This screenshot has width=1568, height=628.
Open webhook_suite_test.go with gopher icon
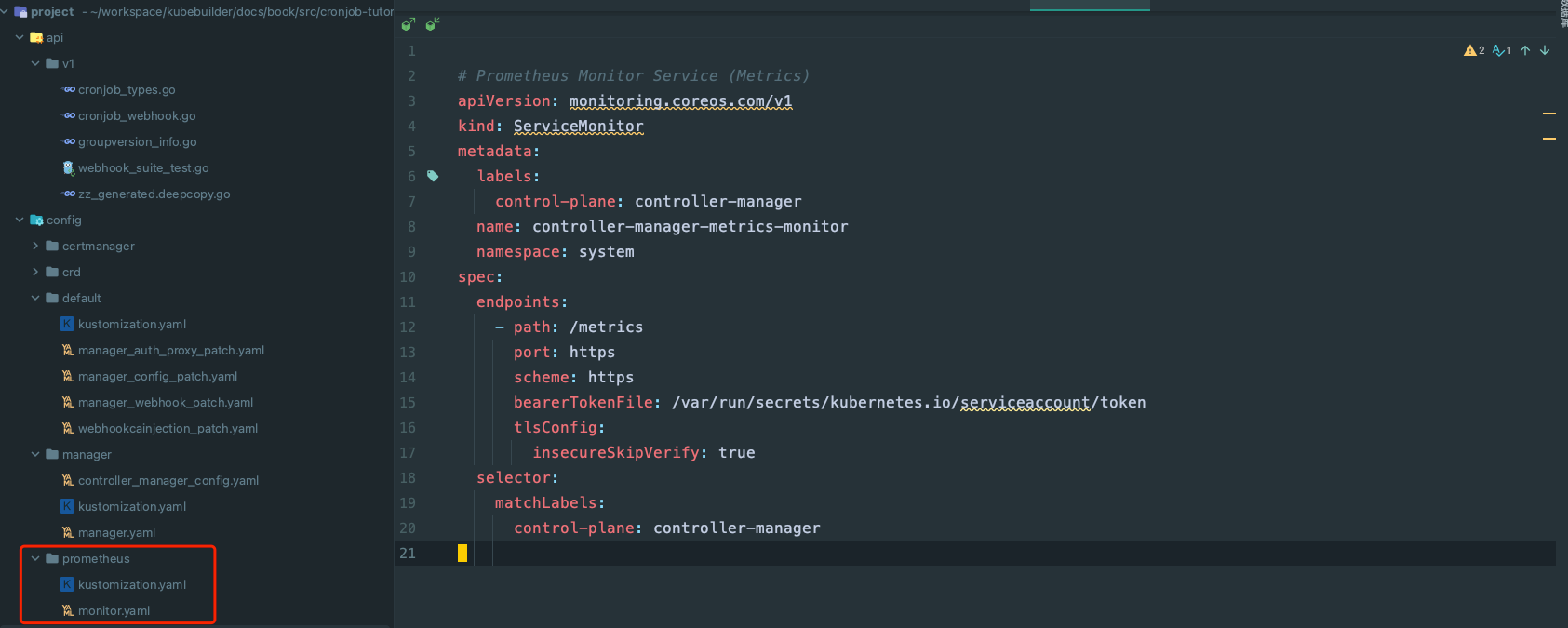142,168
